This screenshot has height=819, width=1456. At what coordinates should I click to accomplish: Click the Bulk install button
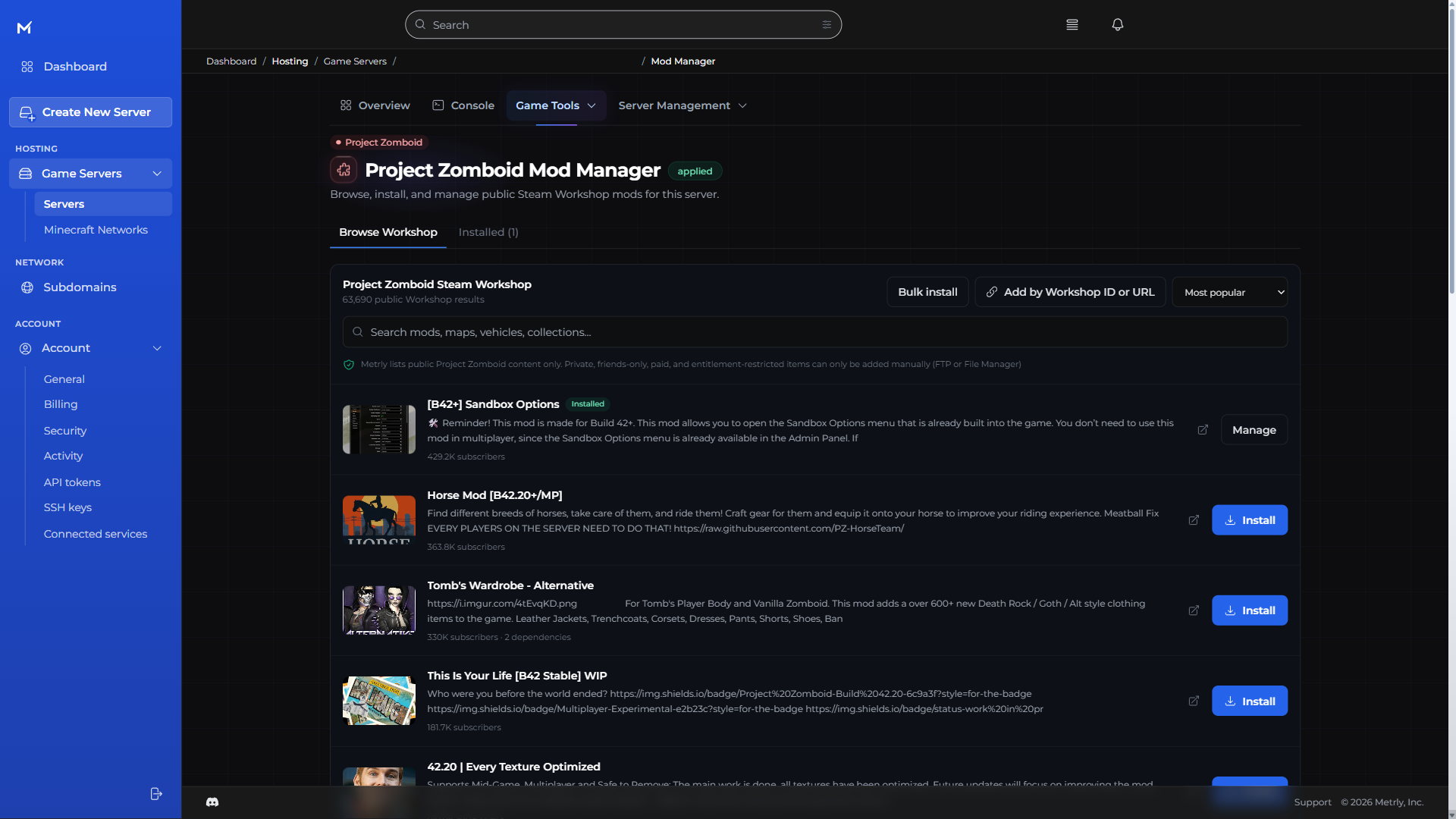pos(927,292)
